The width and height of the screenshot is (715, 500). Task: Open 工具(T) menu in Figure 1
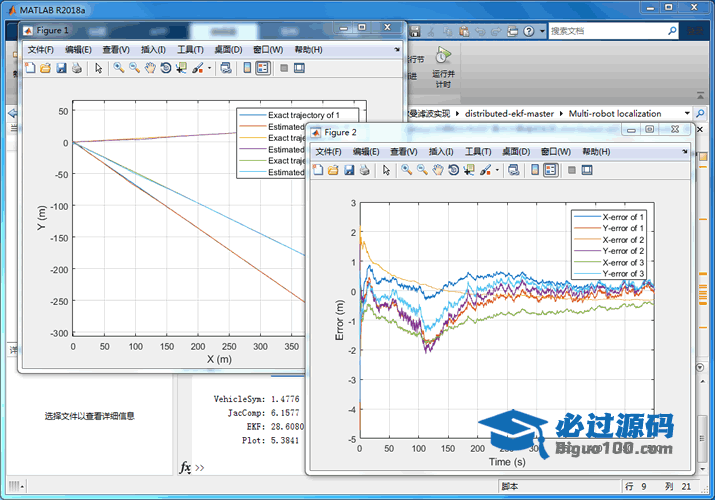tap(190, 50)
